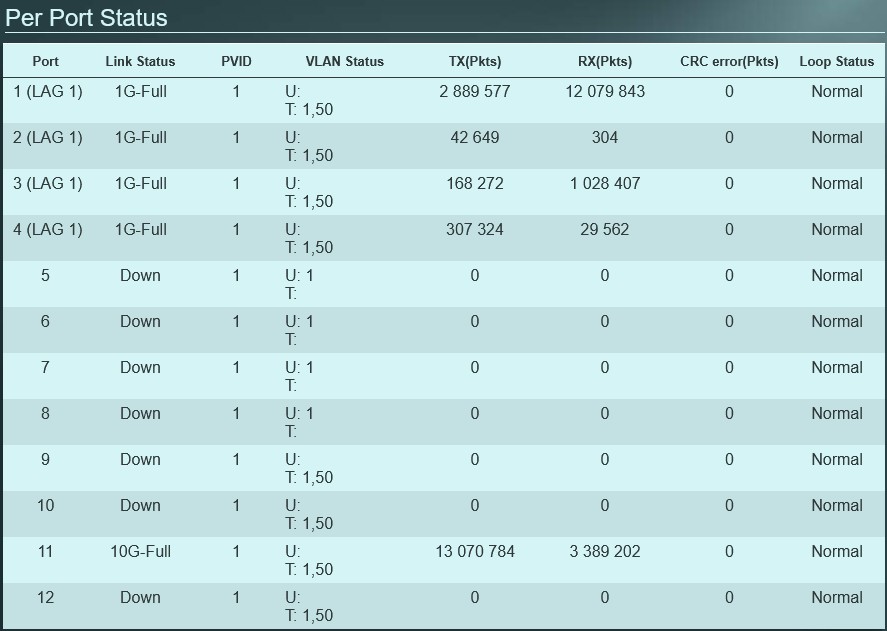Screen dimensions: 887x631
Task: Click RX value 1 028 407
Action: point(605,184)
